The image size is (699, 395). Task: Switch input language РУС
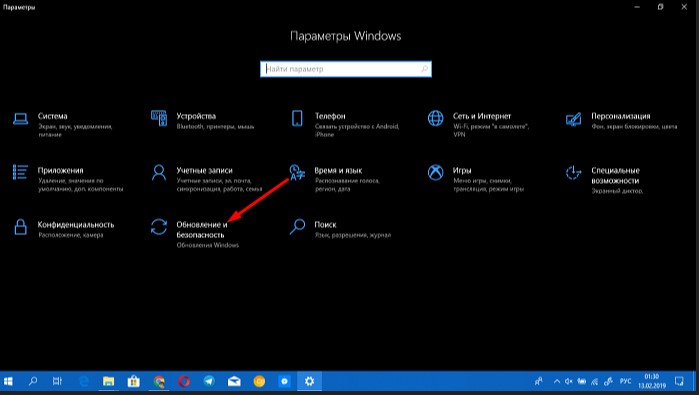pyautogui.click(x=625, y=382)
